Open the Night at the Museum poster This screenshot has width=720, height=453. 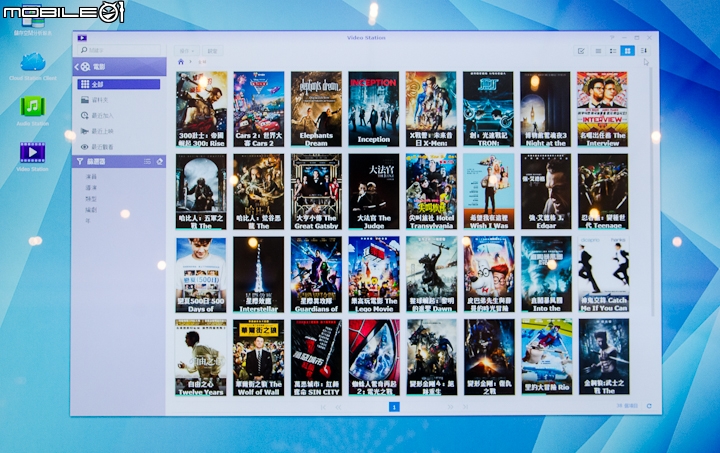point(546,109)
